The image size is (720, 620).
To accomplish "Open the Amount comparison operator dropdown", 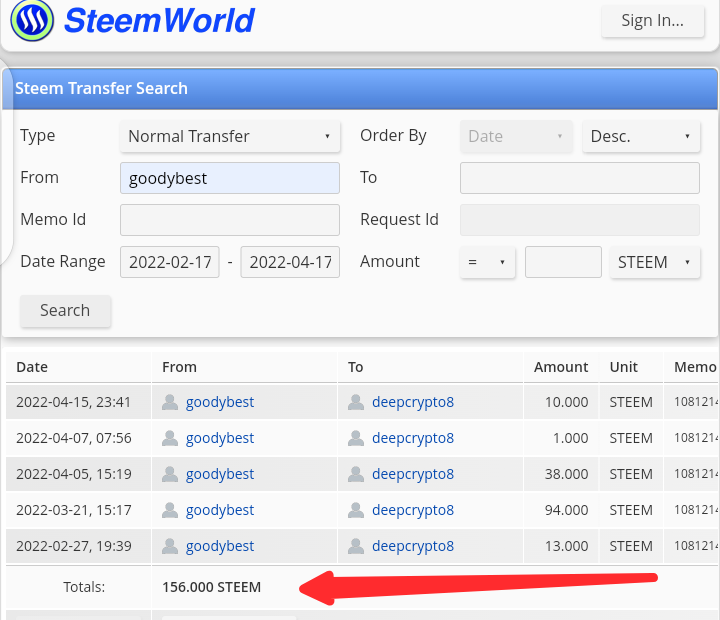I will pyautogui.click(x=487, y=262).
